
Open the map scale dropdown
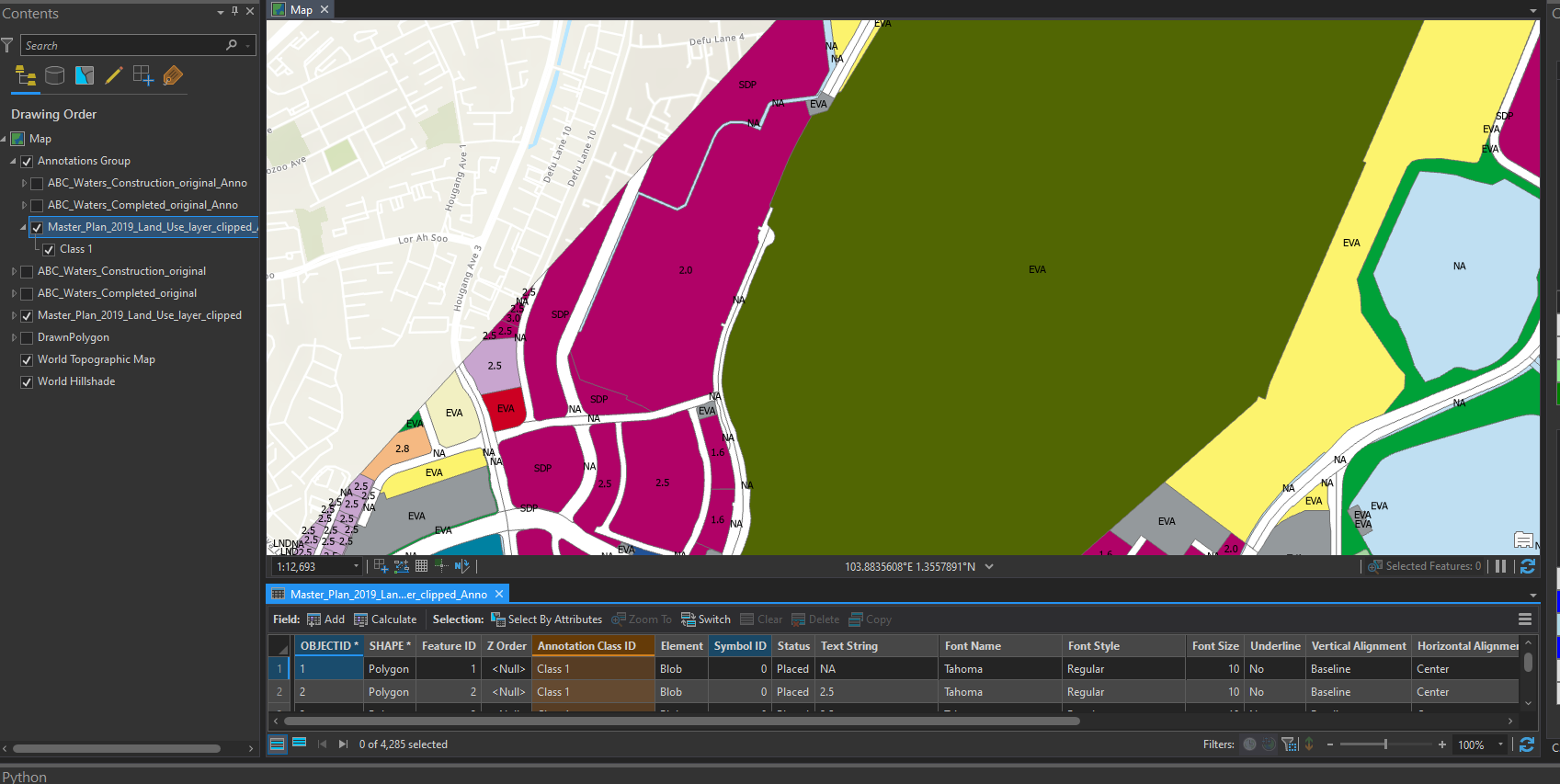click(x=356, y=566)
